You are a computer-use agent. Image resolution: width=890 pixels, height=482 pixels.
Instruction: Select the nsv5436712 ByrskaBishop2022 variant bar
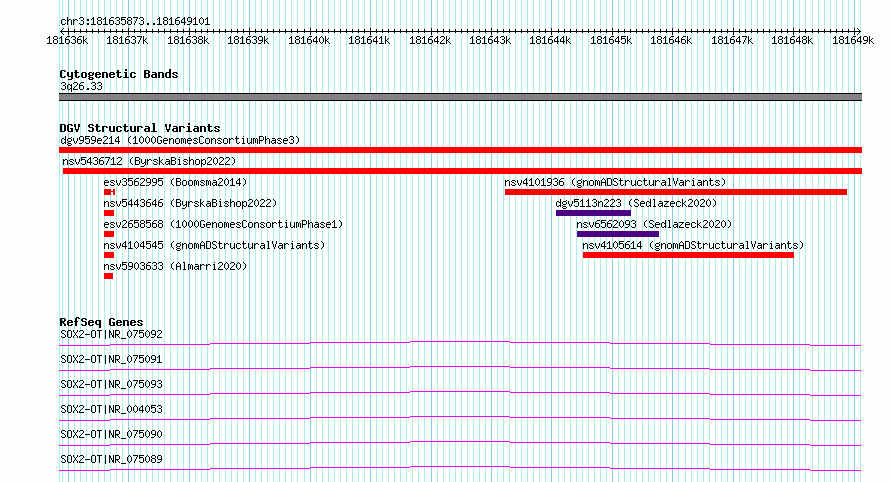click(x=462, y=171)
